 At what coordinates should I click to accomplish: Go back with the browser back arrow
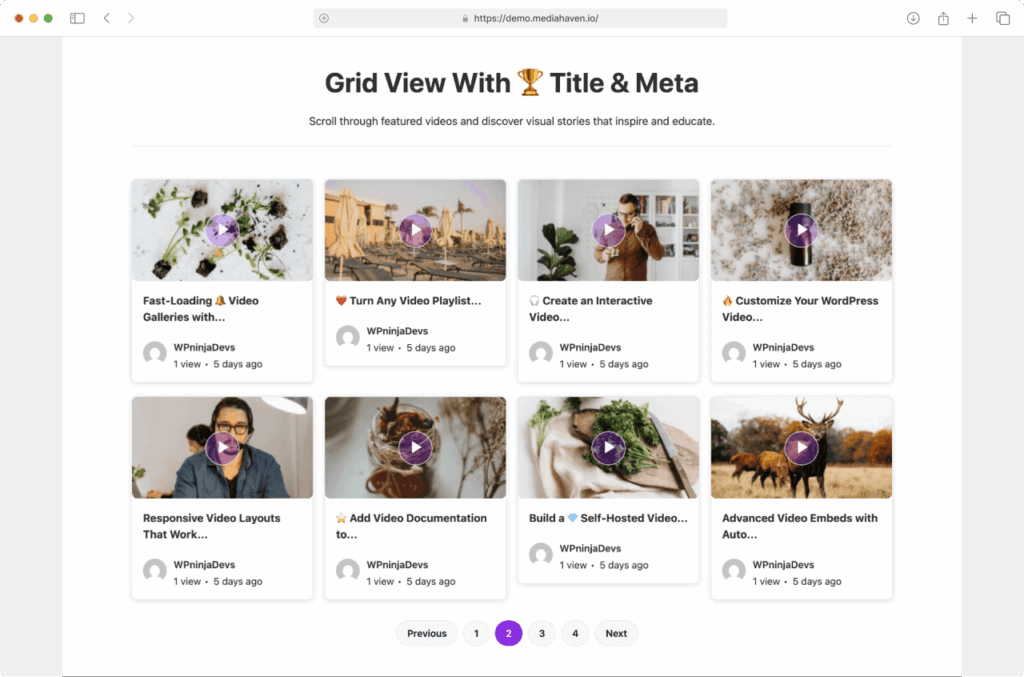tap(107, 18)
